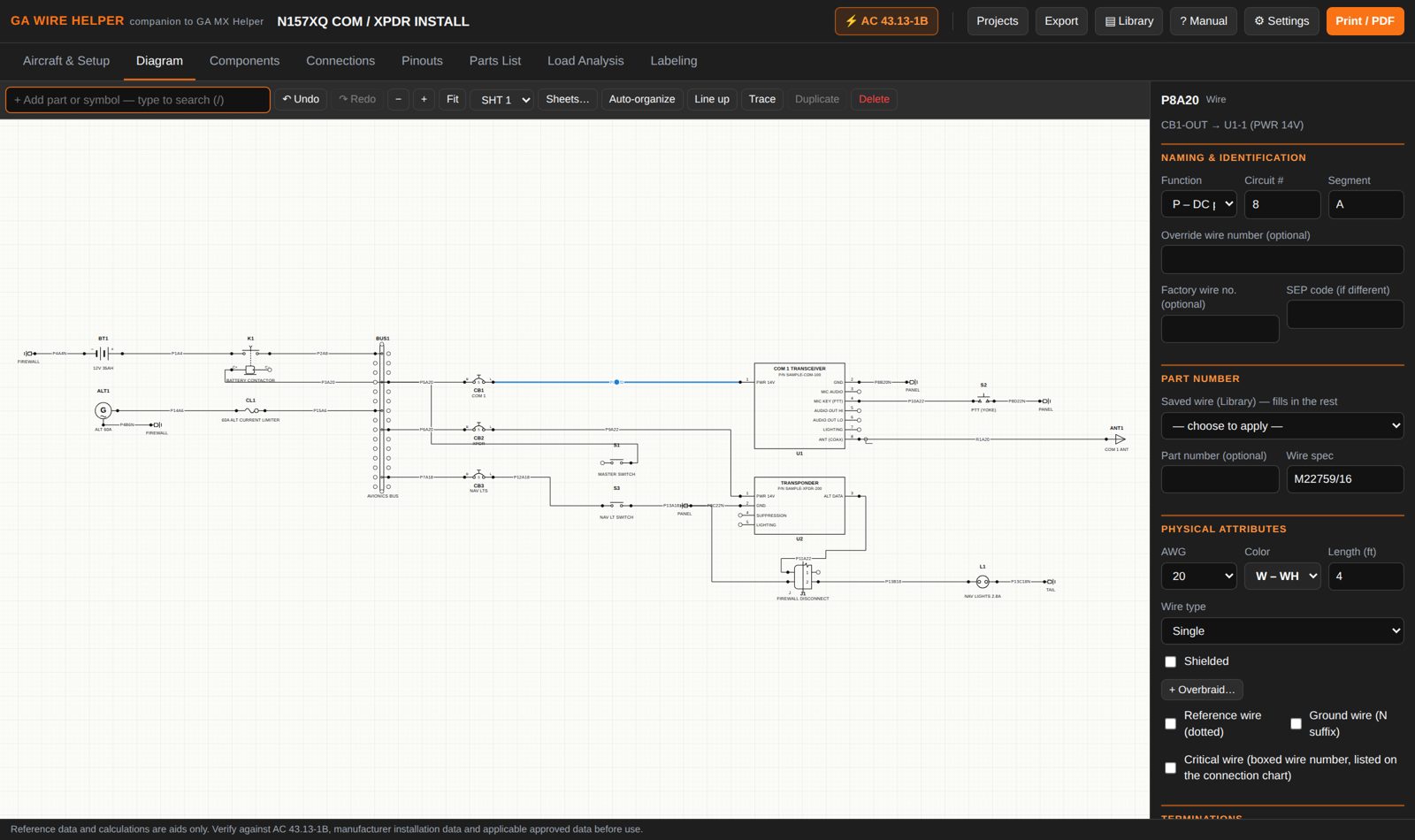
Task: Open the AC 43.13-1B reference button
Action: tap(886, 21)
